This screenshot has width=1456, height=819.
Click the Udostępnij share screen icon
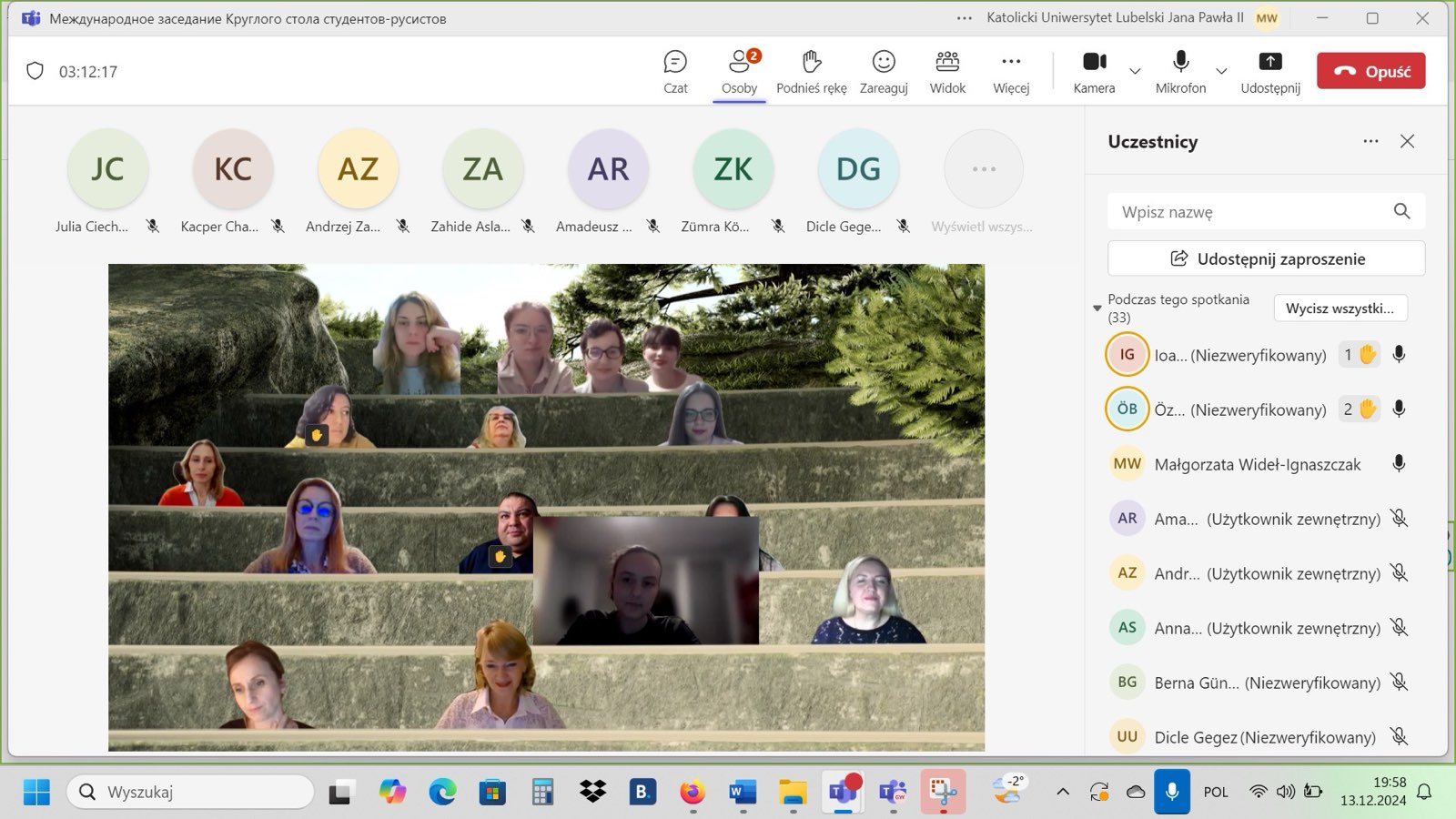click(x=1270, y=62)
